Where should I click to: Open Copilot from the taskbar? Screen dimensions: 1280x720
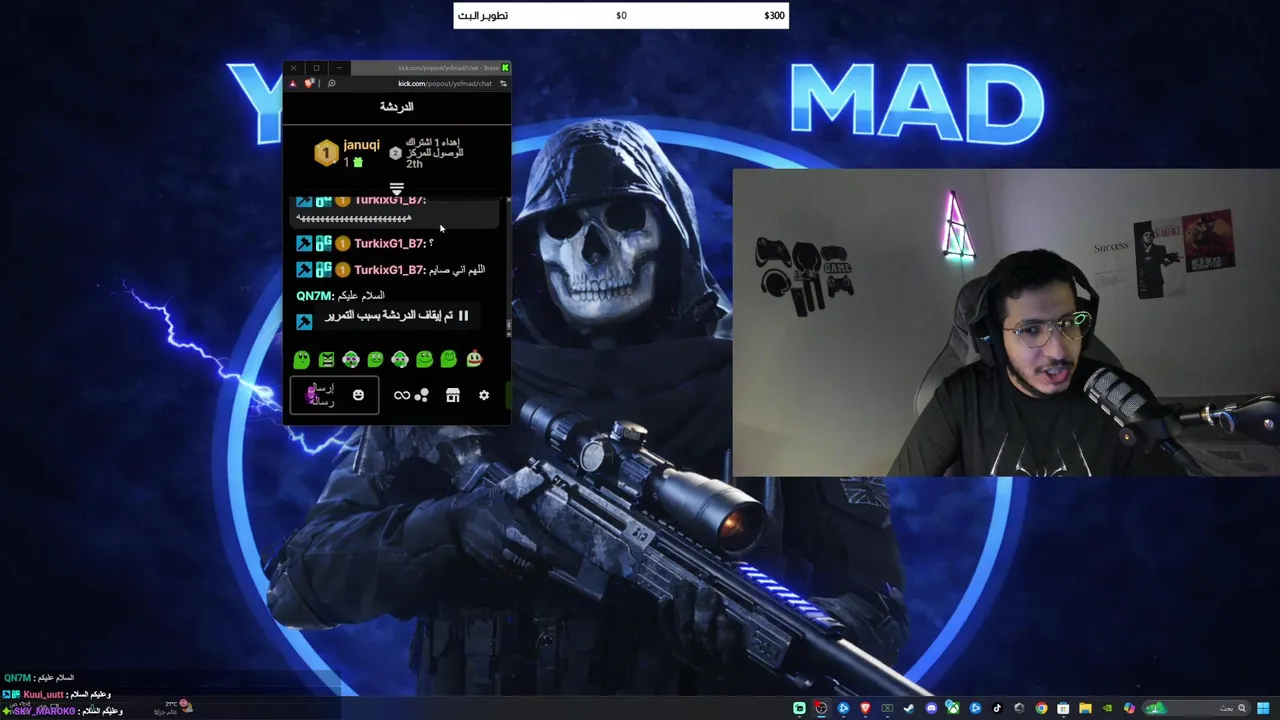point(1129,708)
